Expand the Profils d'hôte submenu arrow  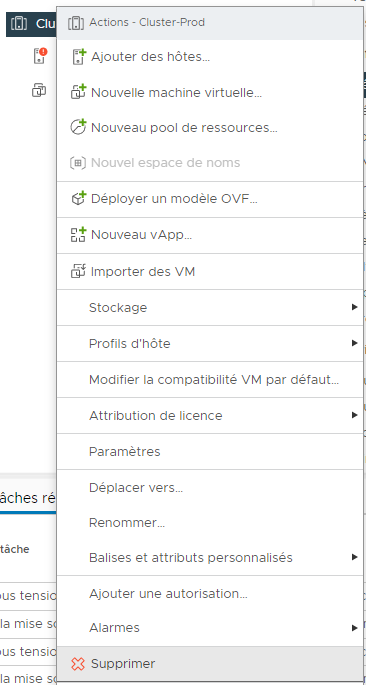pyautogui.click(x=355, y=343)
